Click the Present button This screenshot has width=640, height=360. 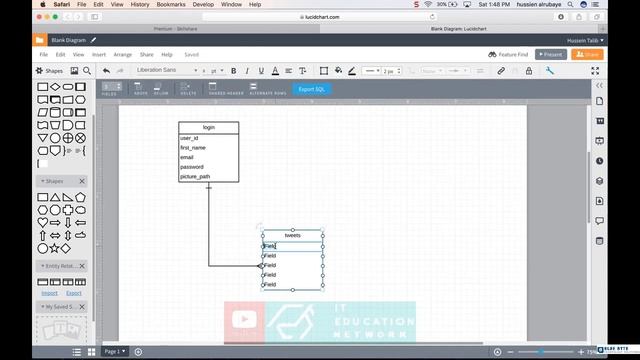coord(551,54)
